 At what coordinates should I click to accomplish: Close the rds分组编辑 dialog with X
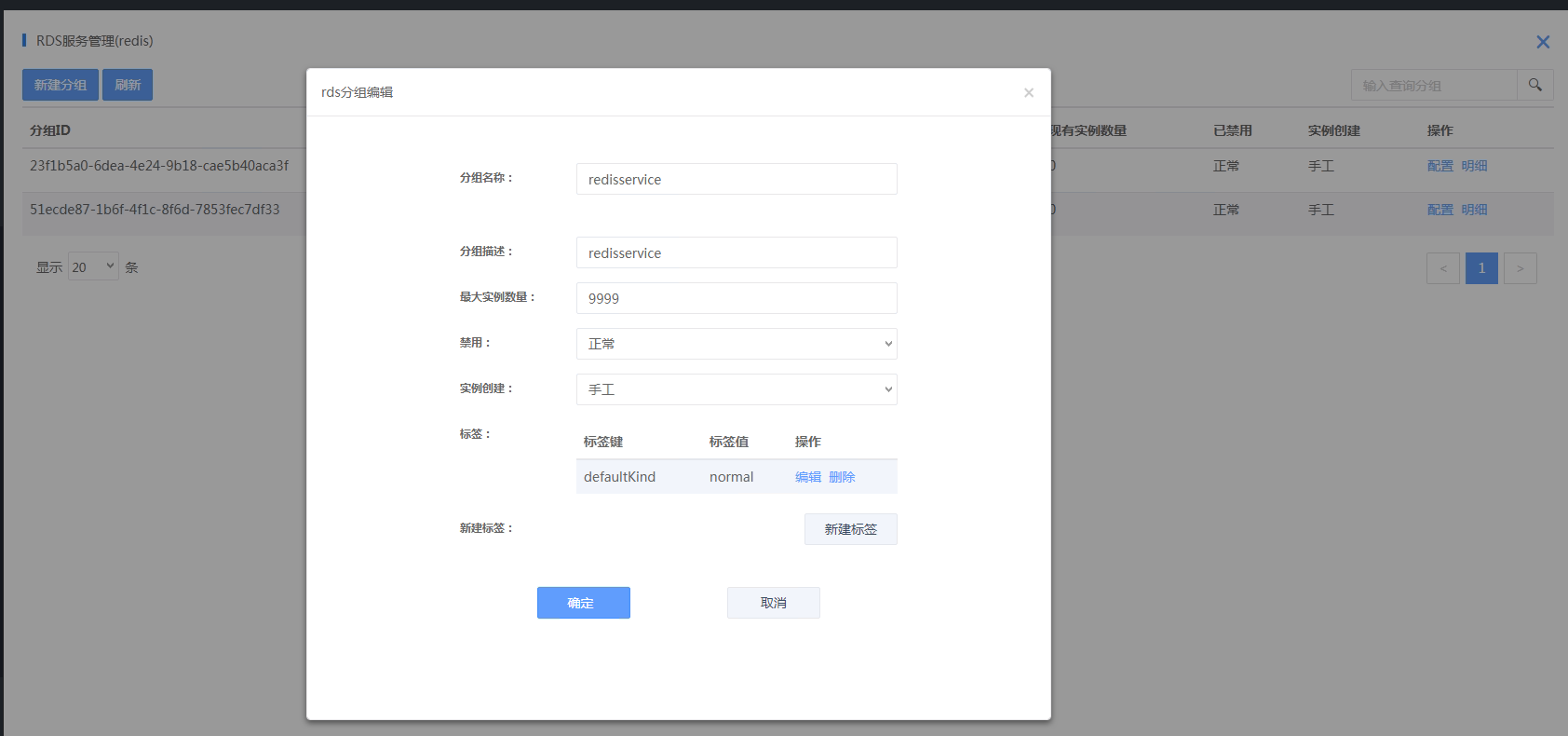[1029, 92]
